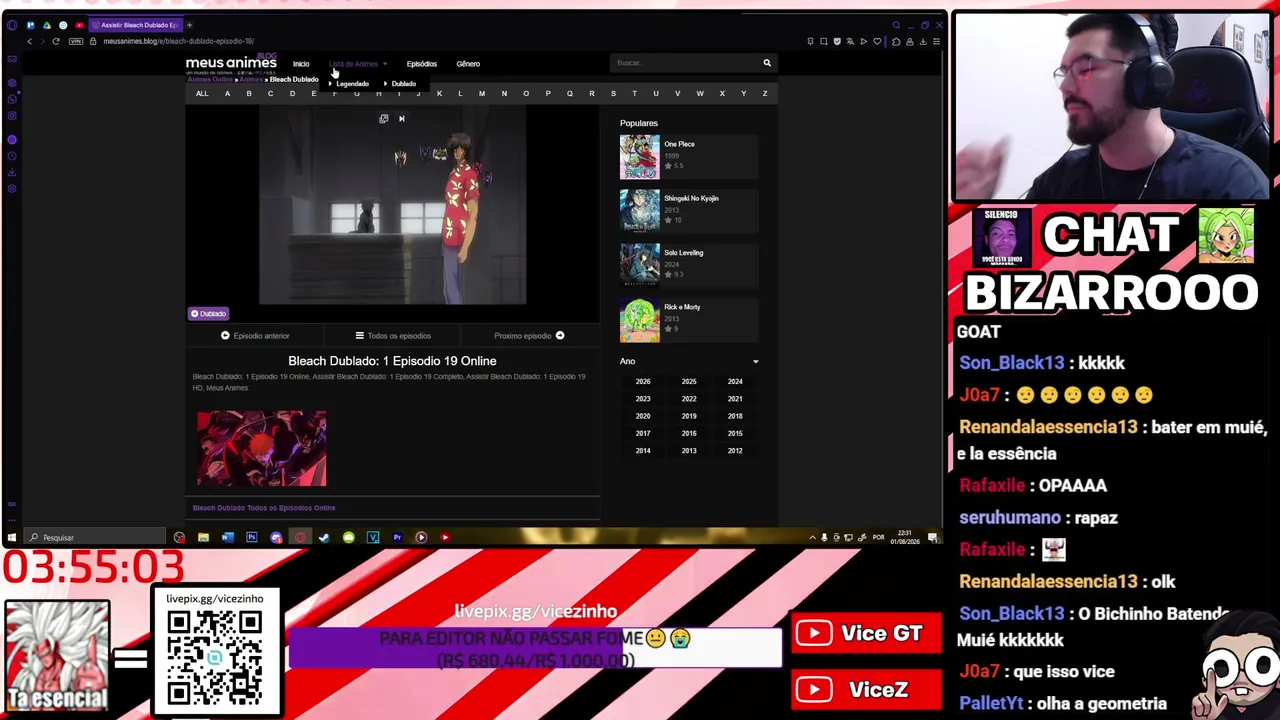Filter anime by the ALL letter index

(202, 94)
